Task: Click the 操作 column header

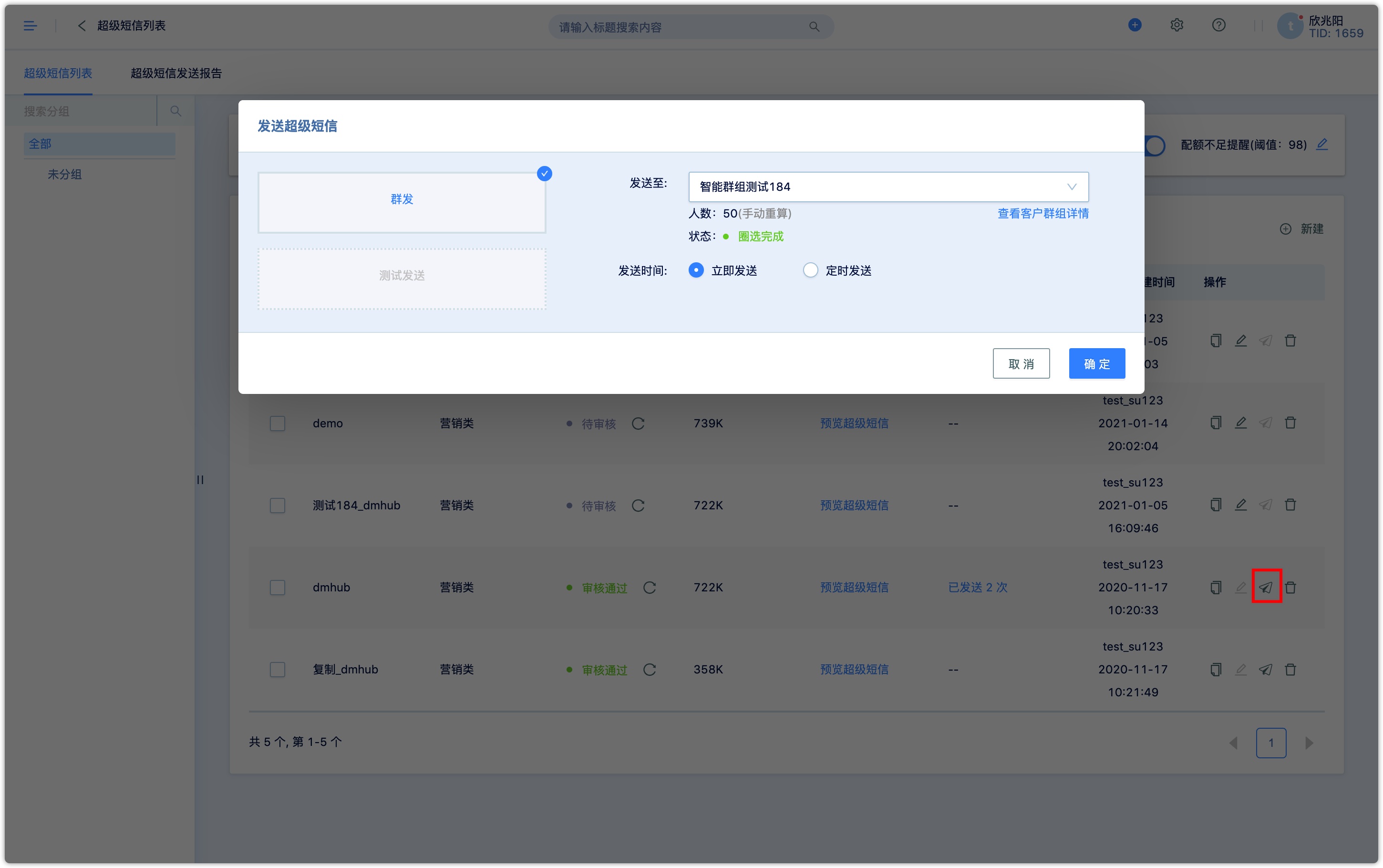Action: [x=1214, y=282]
